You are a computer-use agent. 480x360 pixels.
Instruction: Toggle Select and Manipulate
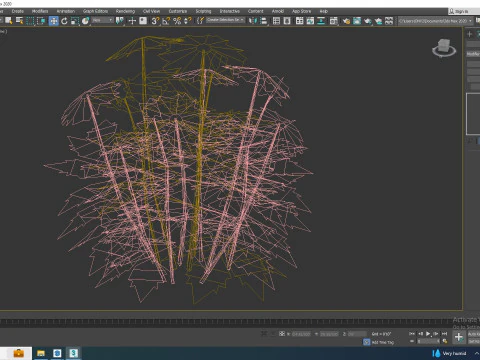[132, 21]
